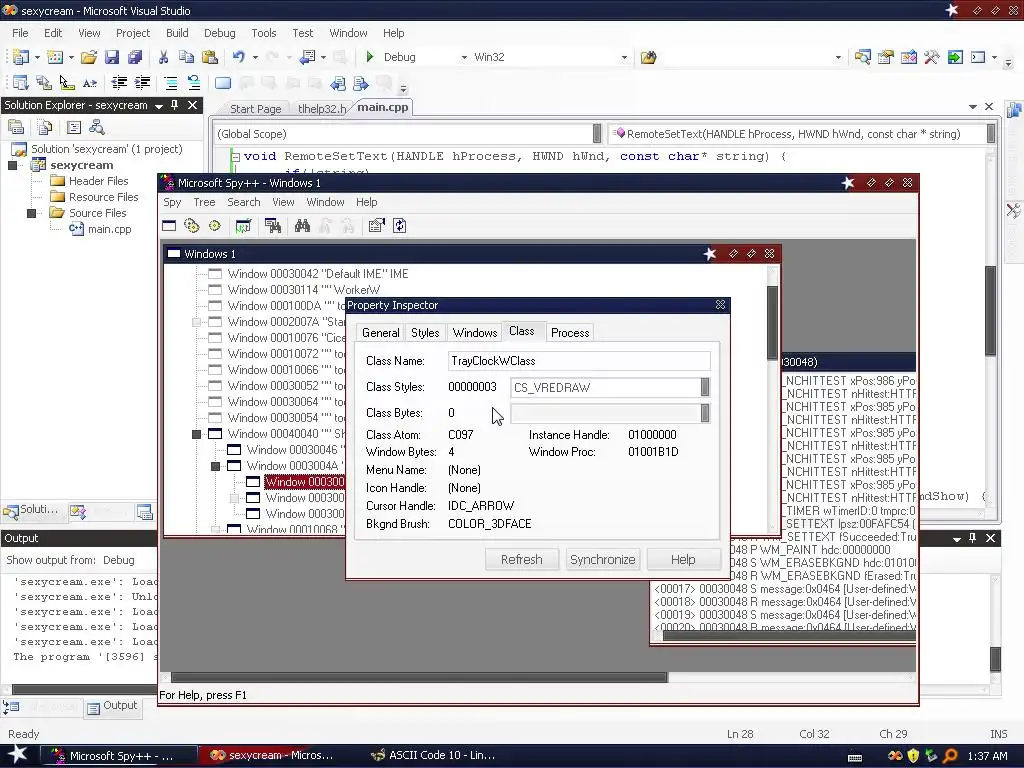Click the Paste clipboard icon

pyautogui.click(x=210, y=57)
